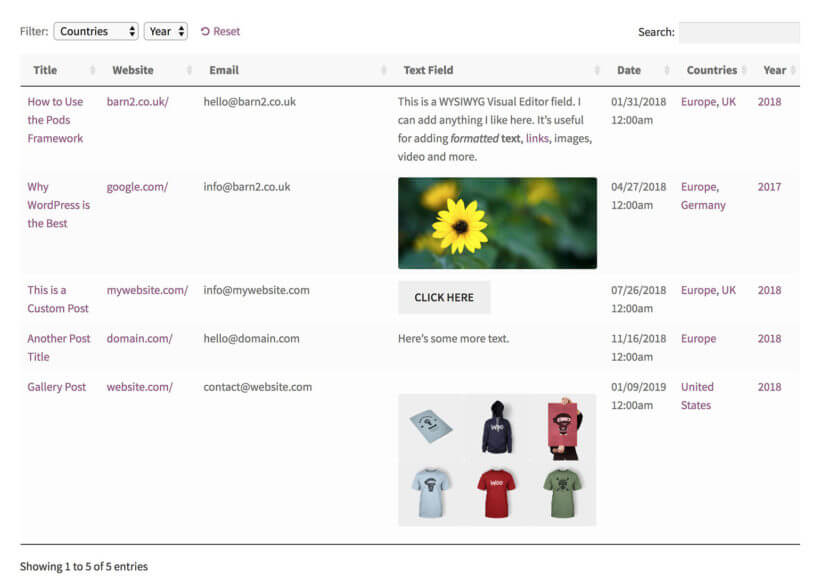The width and height of the screenshot is (820, 588).
Task: Sort the Email column with its sort arrow
Action: tap(385, 70)
